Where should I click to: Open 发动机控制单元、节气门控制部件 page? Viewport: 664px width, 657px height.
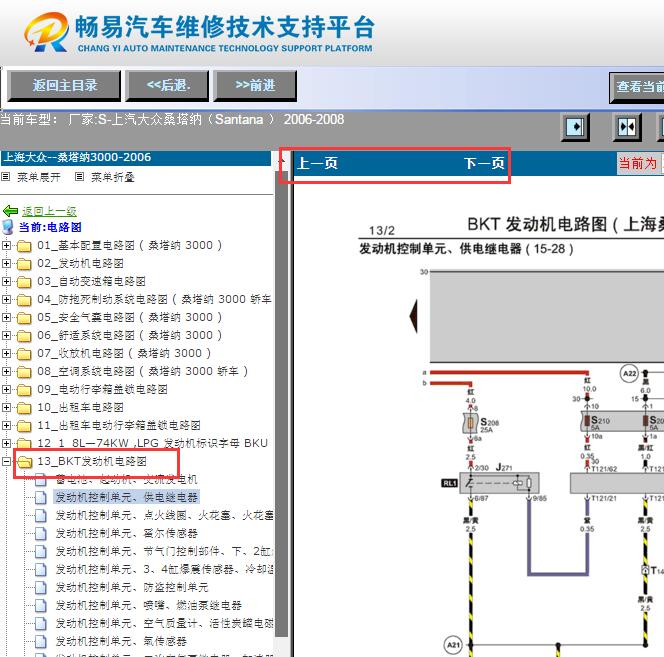pyautogui.click(x=164, y=551)
